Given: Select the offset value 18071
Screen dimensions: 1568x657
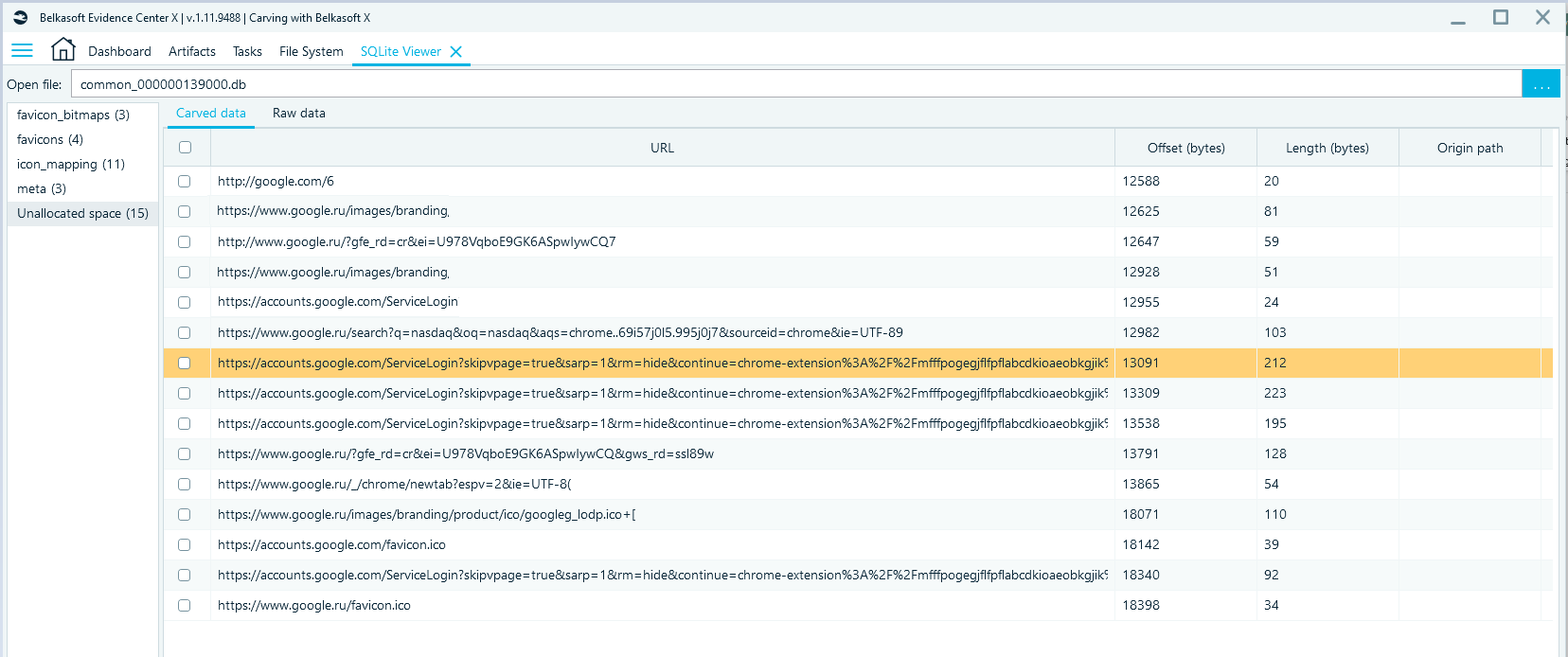Looking at the screenshot, I should 1141,515.
